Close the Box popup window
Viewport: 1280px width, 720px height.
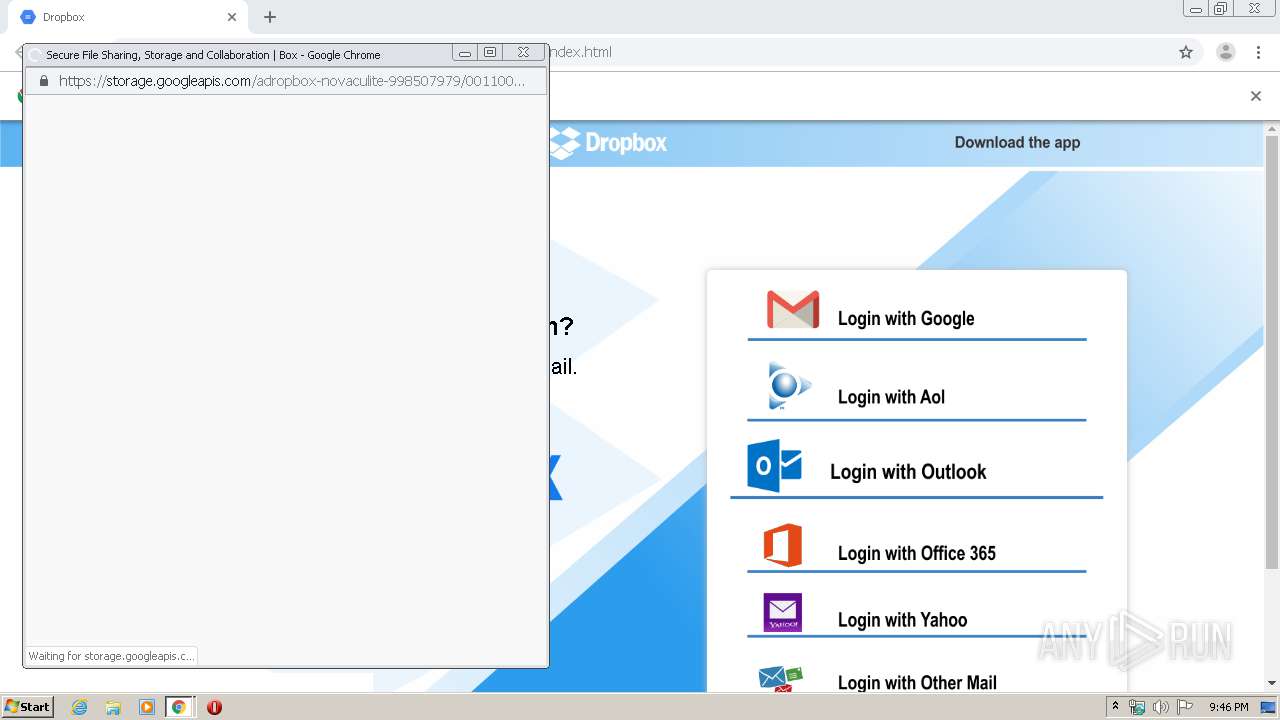click(x=523, y=53)
